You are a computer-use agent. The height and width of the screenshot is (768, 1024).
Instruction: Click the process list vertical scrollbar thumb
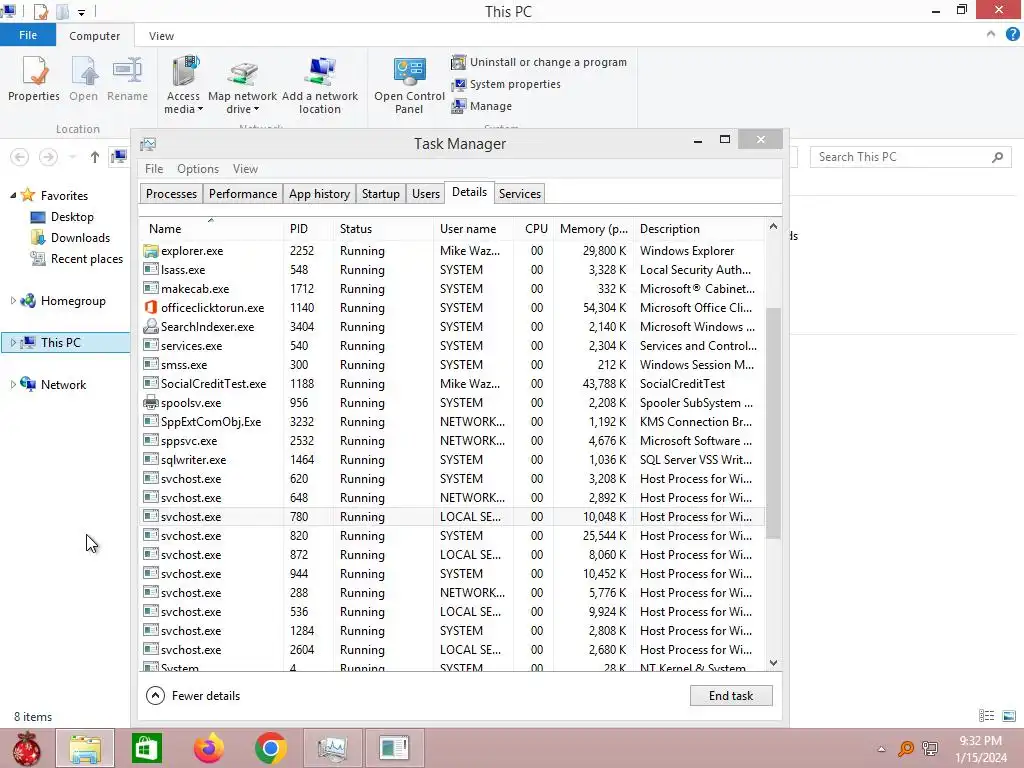[773, 423]
